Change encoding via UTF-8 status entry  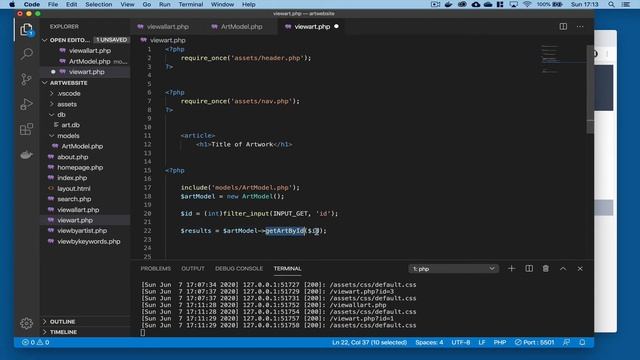point(461,342)
